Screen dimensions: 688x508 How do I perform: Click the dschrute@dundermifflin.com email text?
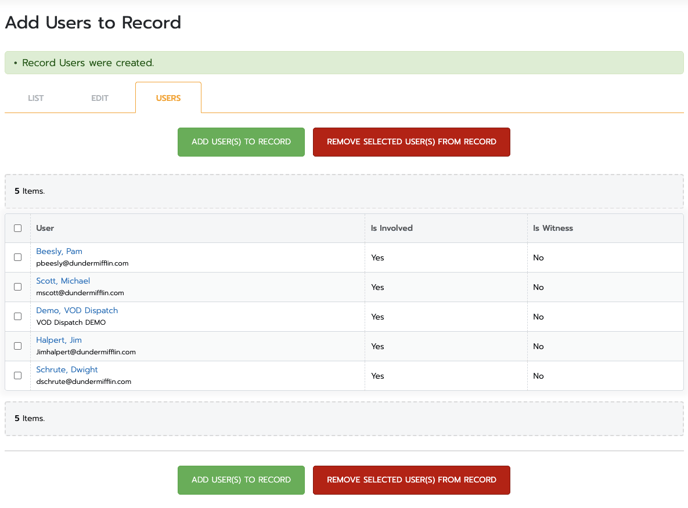[83, 382]
